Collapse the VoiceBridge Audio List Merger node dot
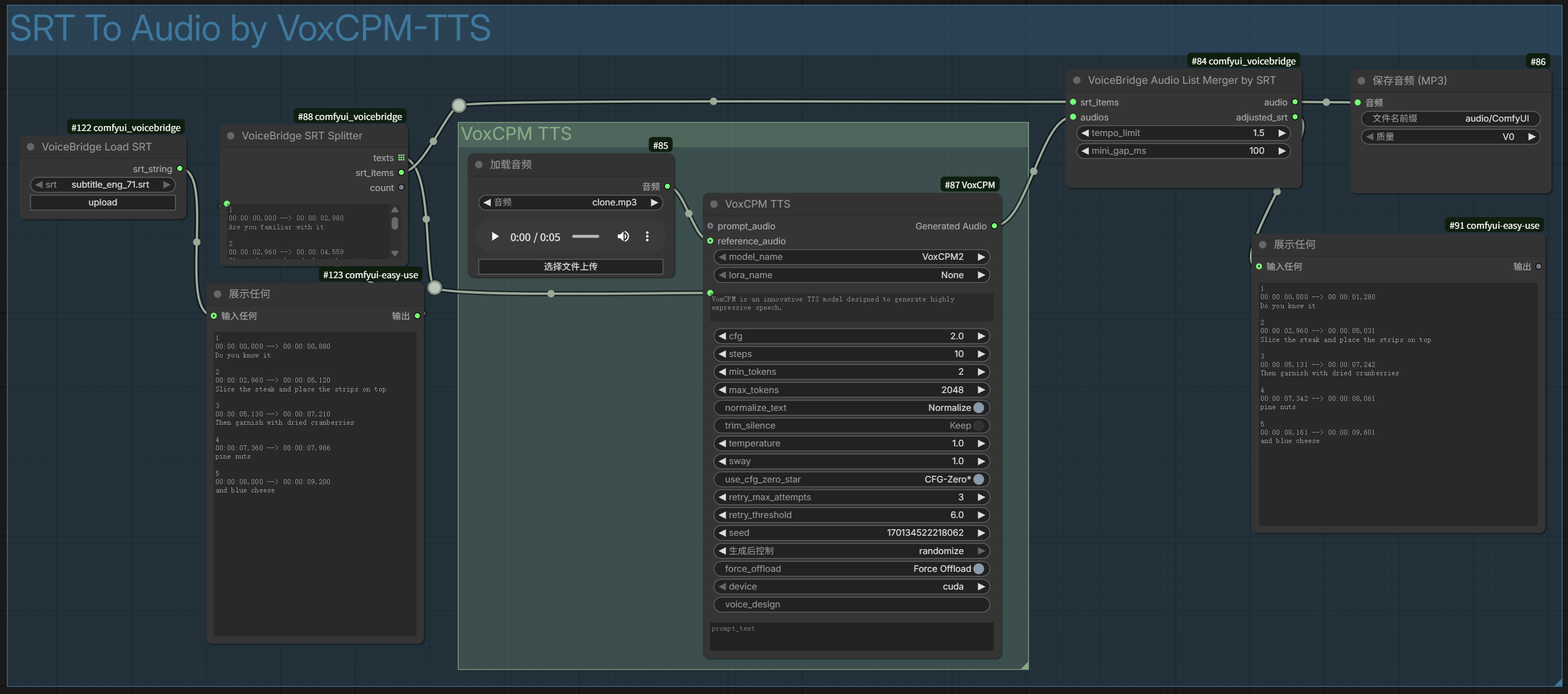 pyautogui.click(x=1077, y=81)
